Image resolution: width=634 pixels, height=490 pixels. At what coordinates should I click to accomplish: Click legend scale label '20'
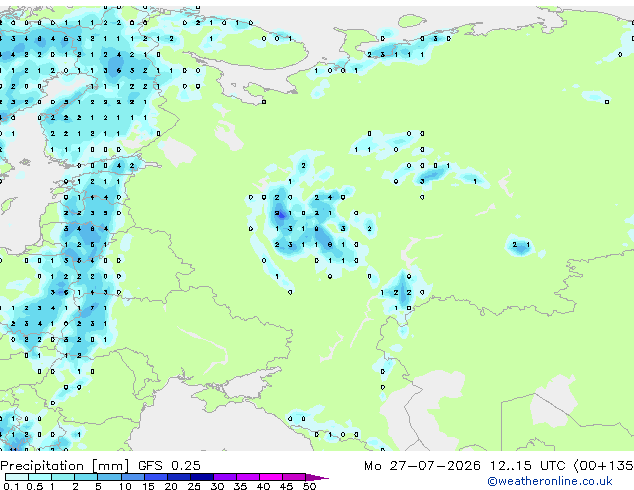click(x=171, y=486)
